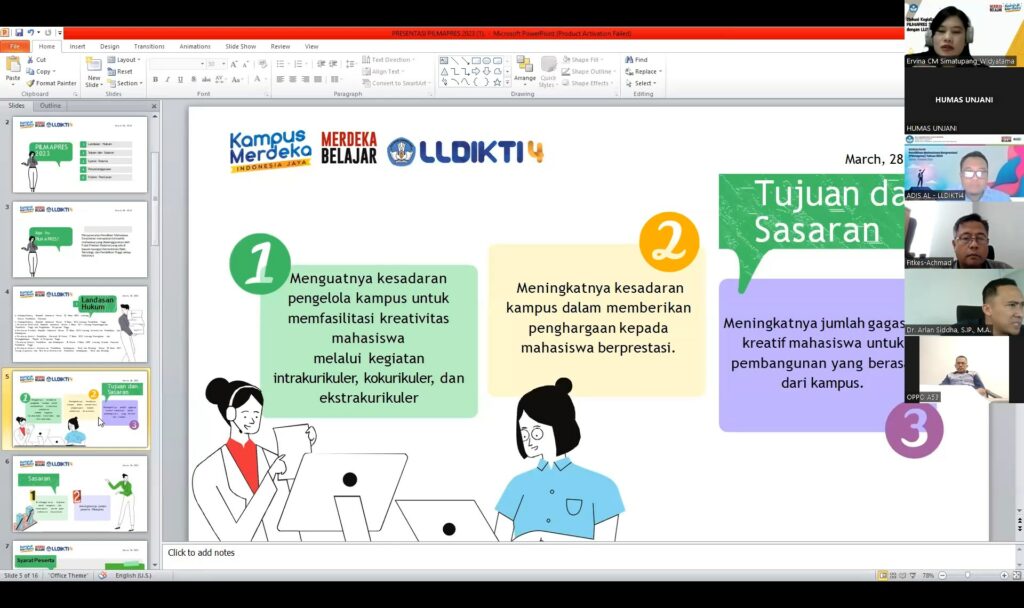Viewport: 1024px width, 608px height.
Task: Toggle Align Text Right
Action: coord(305,80)
